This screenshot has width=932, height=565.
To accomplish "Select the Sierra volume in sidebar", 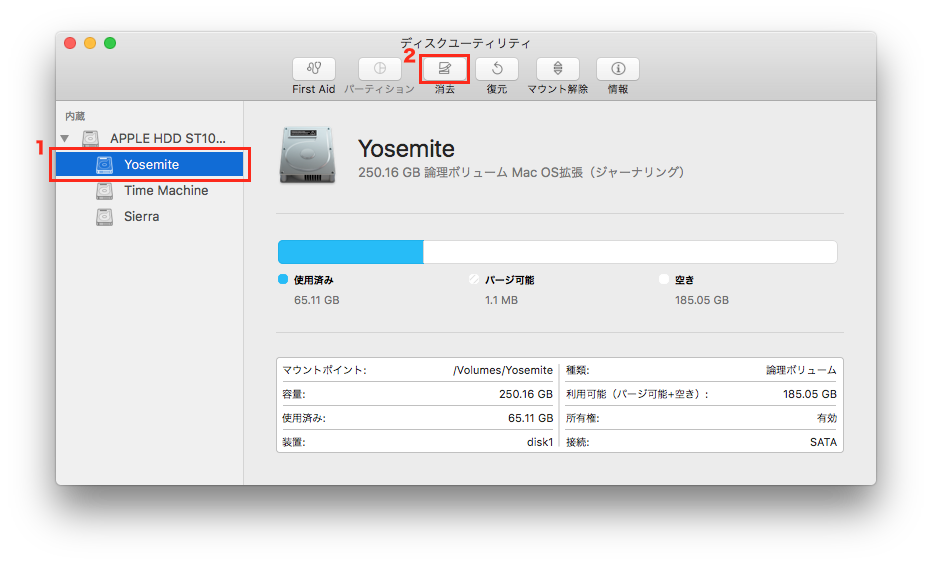I will pos(150,217).
